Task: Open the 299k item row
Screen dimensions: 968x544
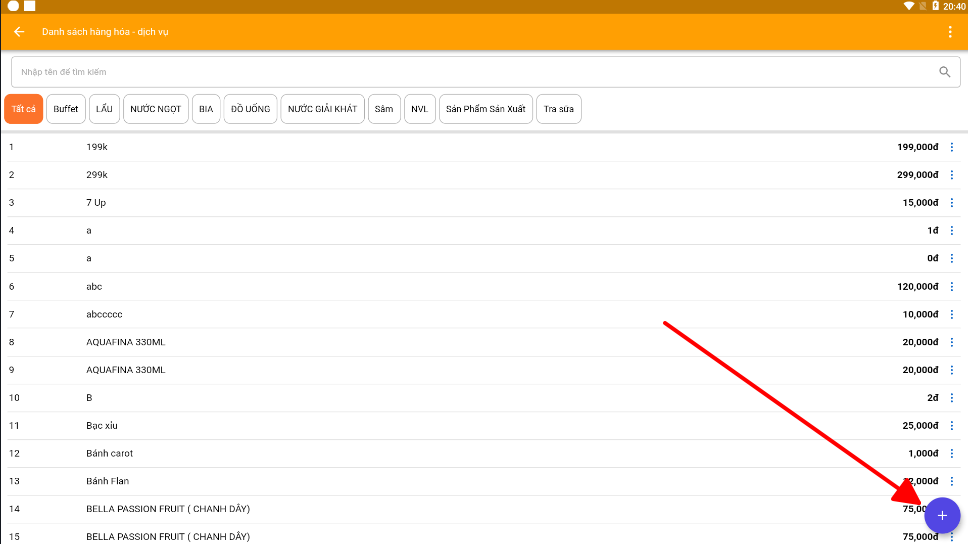Action: pos(484,175)
